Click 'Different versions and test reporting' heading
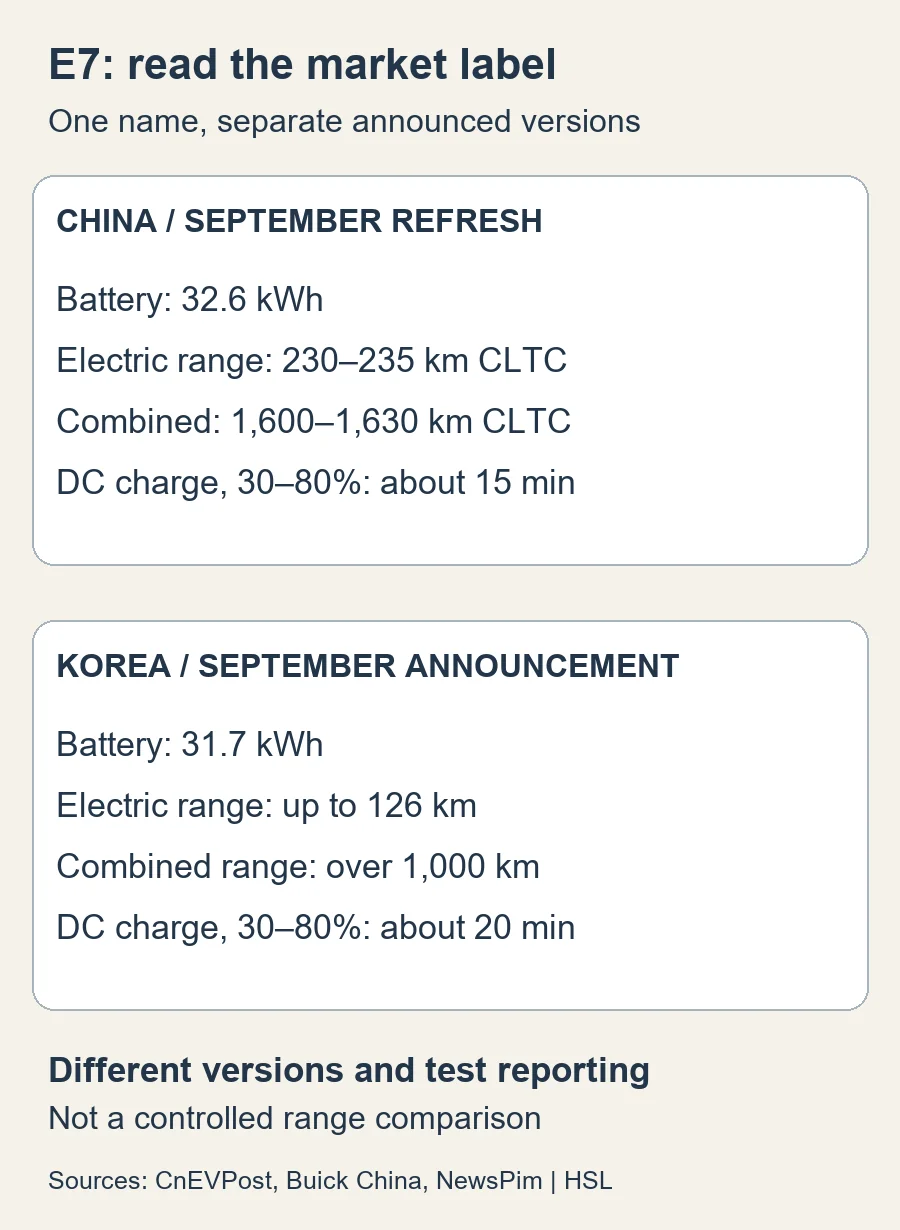Viewport: 900px width, 1230px height. pyautogui.click(x=349, y=1070)
